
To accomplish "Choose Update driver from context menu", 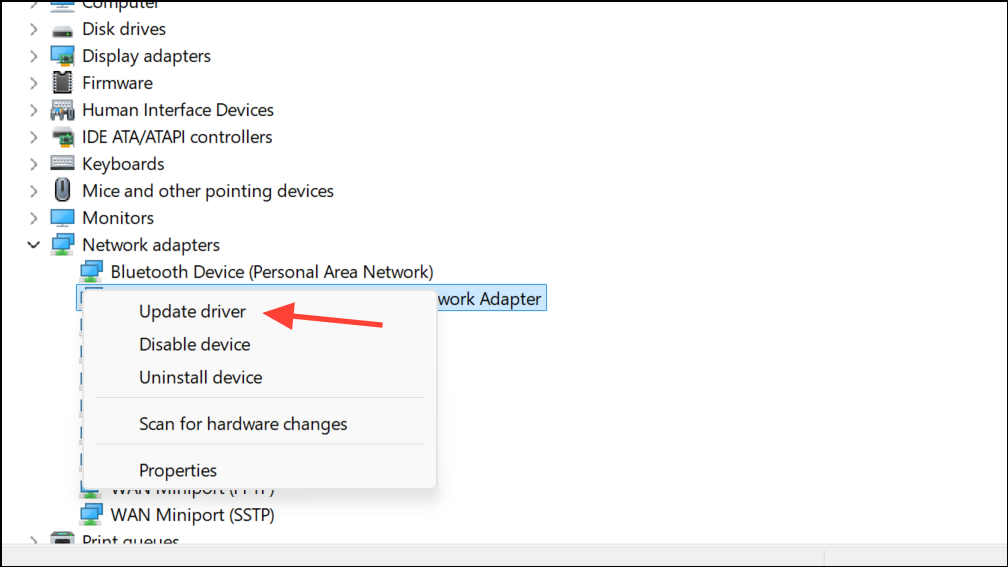I will pos(192,311).
